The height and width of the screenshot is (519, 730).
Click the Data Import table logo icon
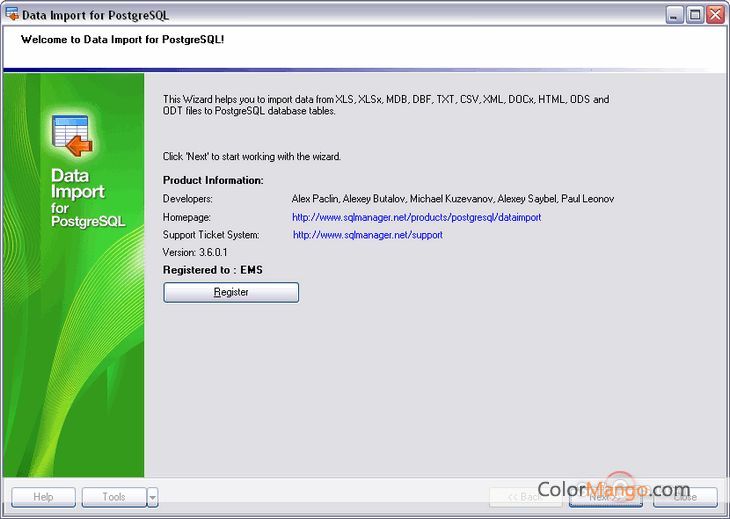tap(73, 135)
